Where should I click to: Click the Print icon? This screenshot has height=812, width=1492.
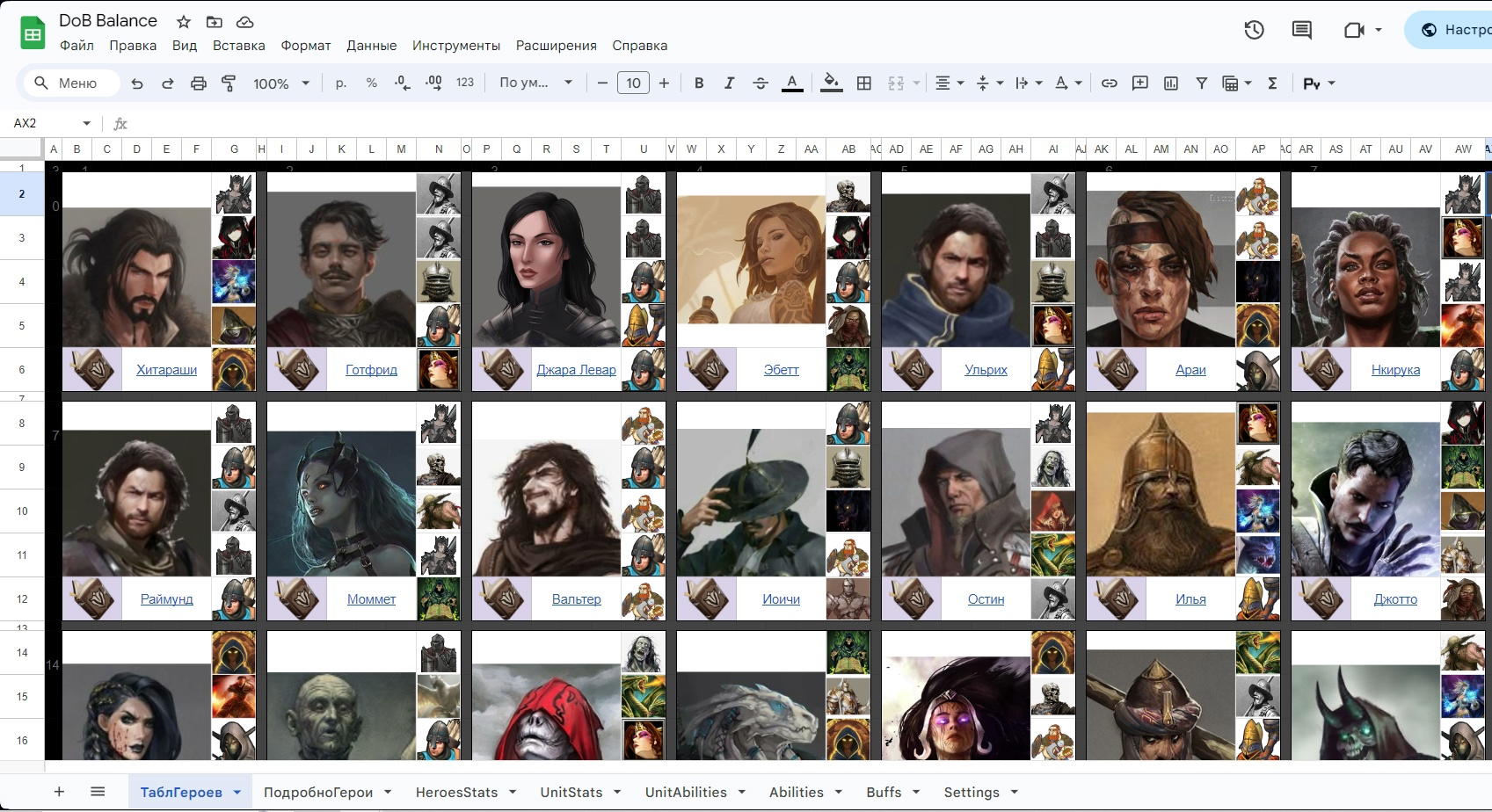(x=199, y=83)
